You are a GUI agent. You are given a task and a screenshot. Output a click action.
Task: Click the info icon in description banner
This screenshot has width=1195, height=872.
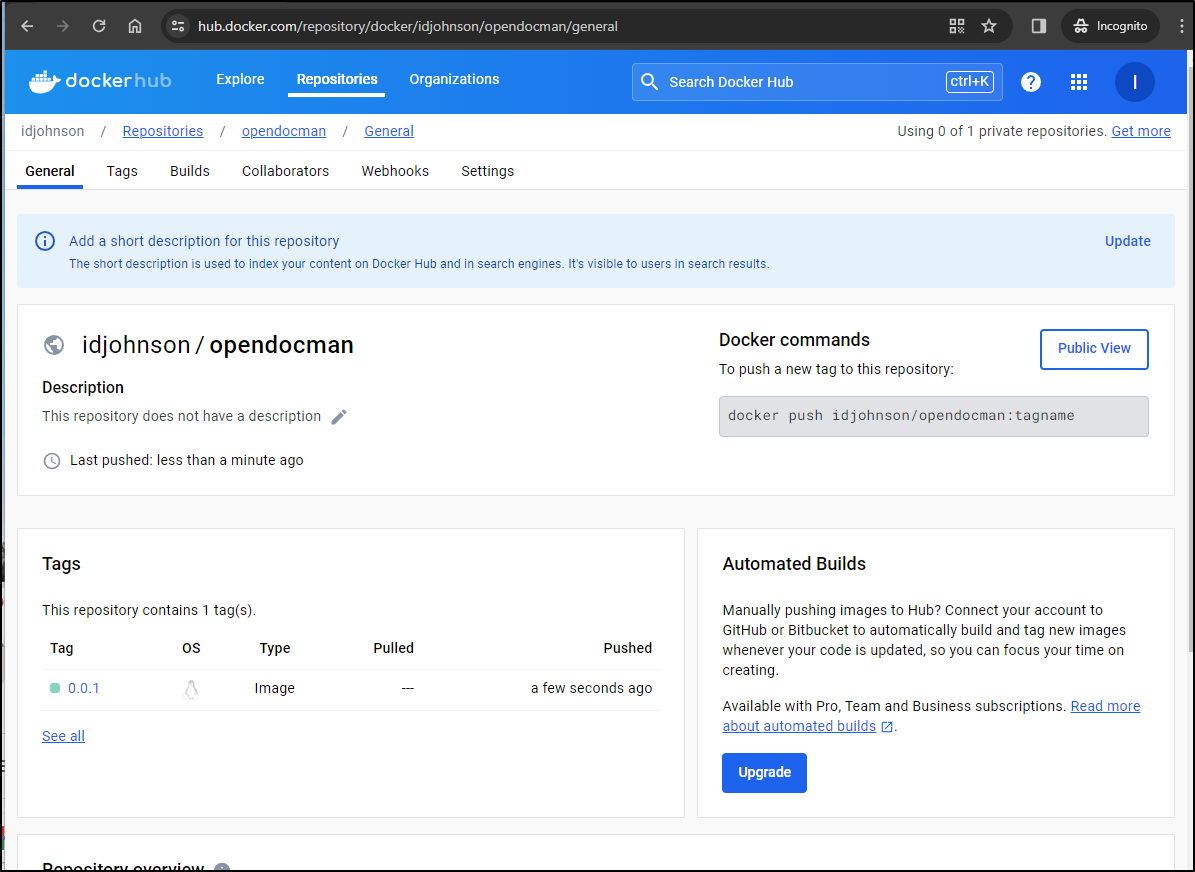pos(45,241)
